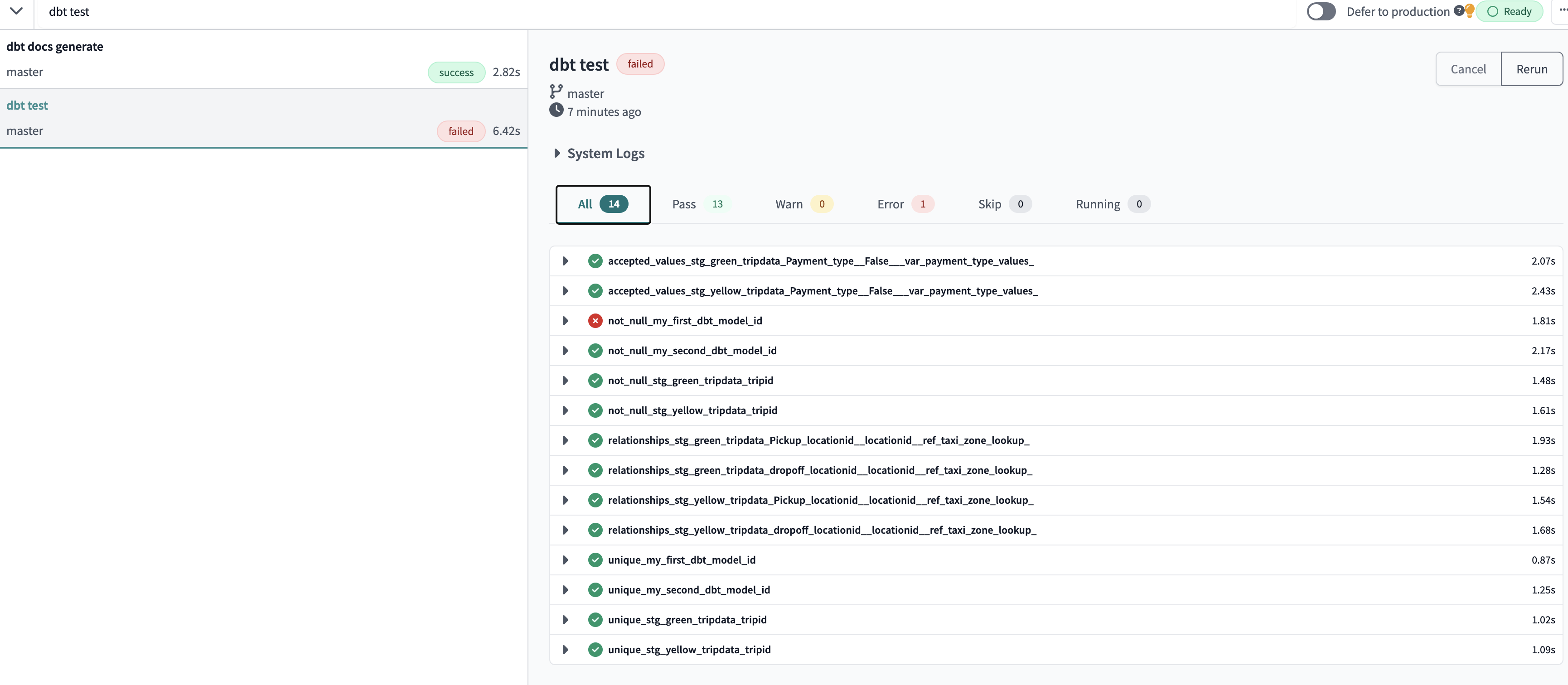Click green check for not_null_stg_green_tripdata_tripid
Image resolution: width=1568 pixels, height=685 pixels.
pos(595,380)
